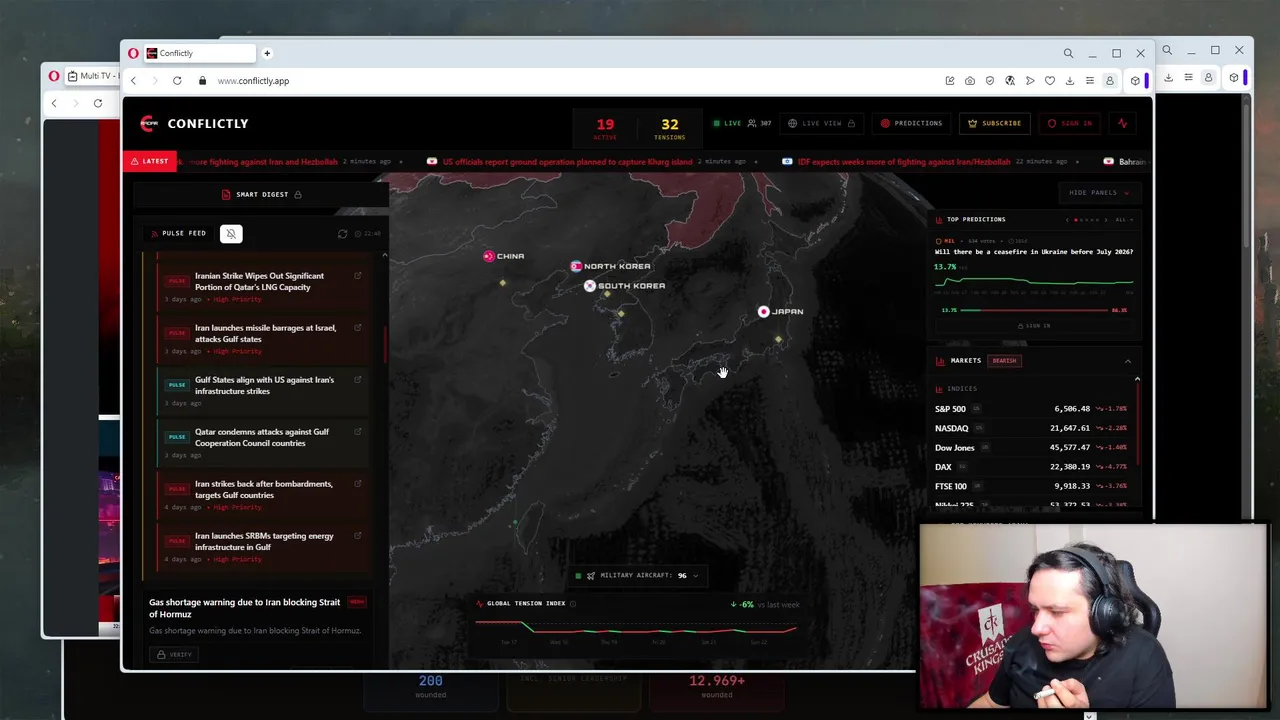Click Verify on gas shortage warning

[x=173, y=654]
